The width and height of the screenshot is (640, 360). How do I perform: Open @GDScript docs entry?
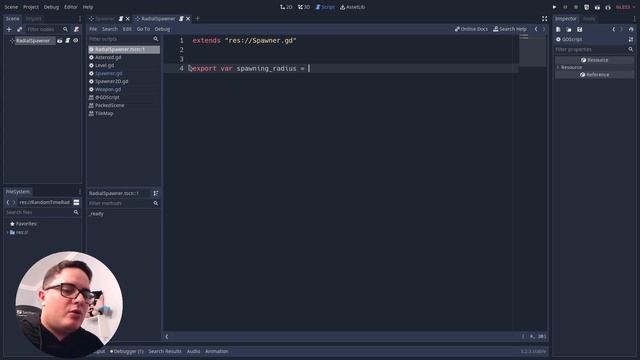[x=107, y=98]
